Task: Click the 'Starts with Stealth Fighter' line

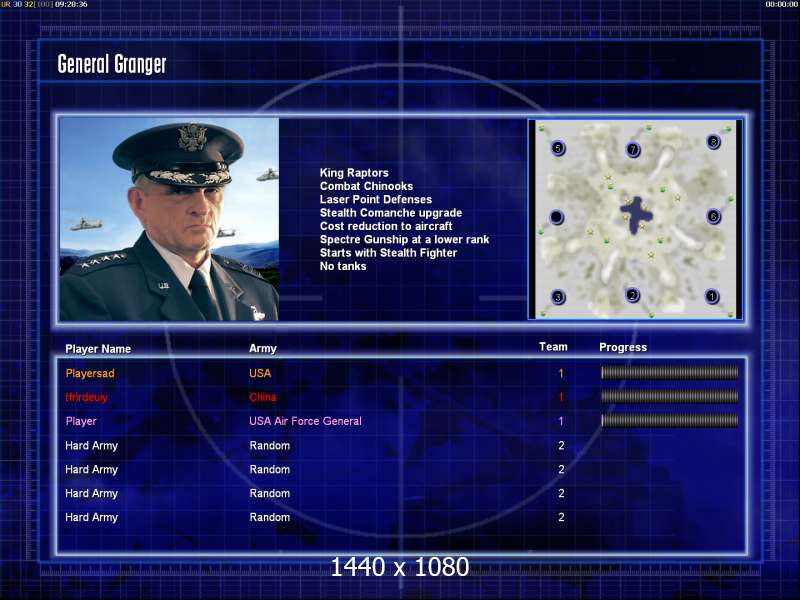Action: coord(388,253)
